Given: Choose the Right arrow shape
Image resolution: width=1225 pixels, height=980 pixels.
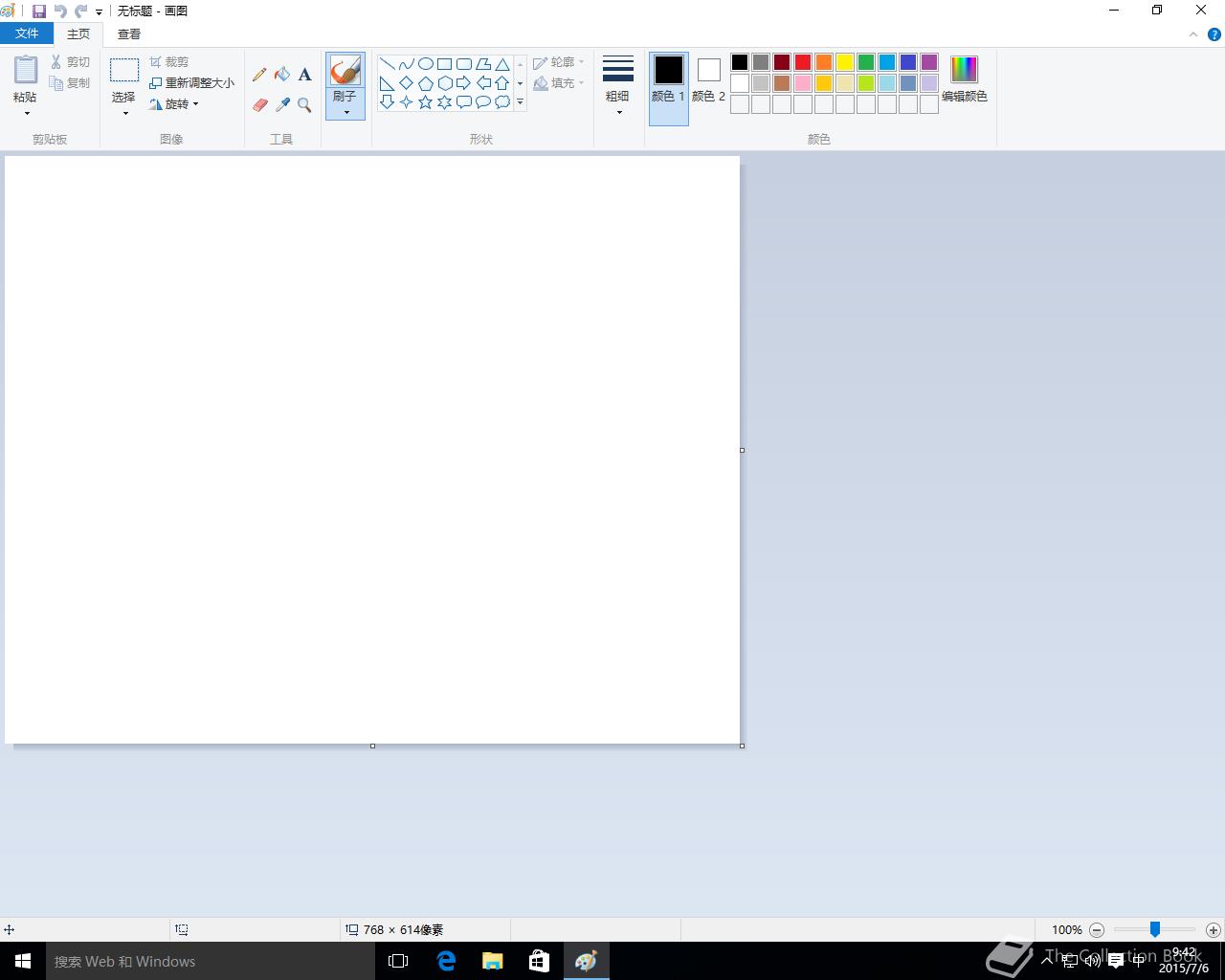Looking at the screenshot, I should pos(464,83).
